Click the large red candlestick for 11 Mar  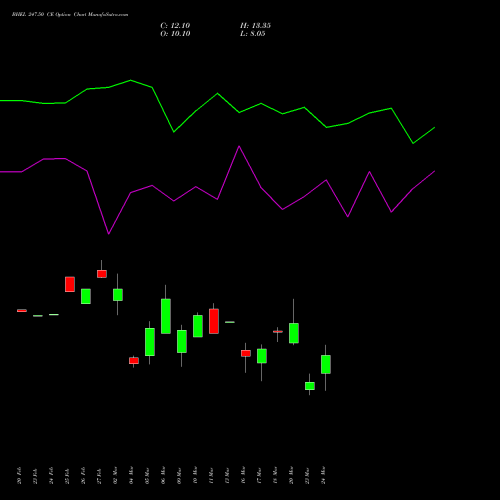click(214, 321)
